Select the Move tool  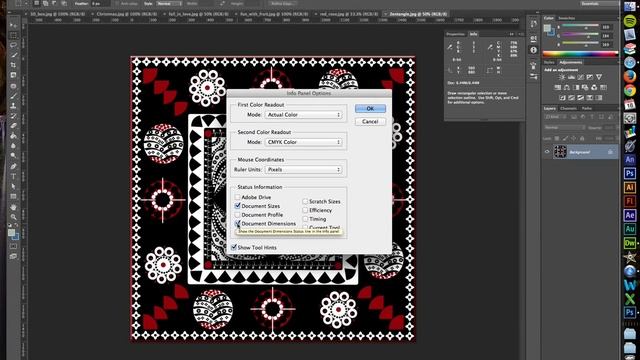click(13, 25)
